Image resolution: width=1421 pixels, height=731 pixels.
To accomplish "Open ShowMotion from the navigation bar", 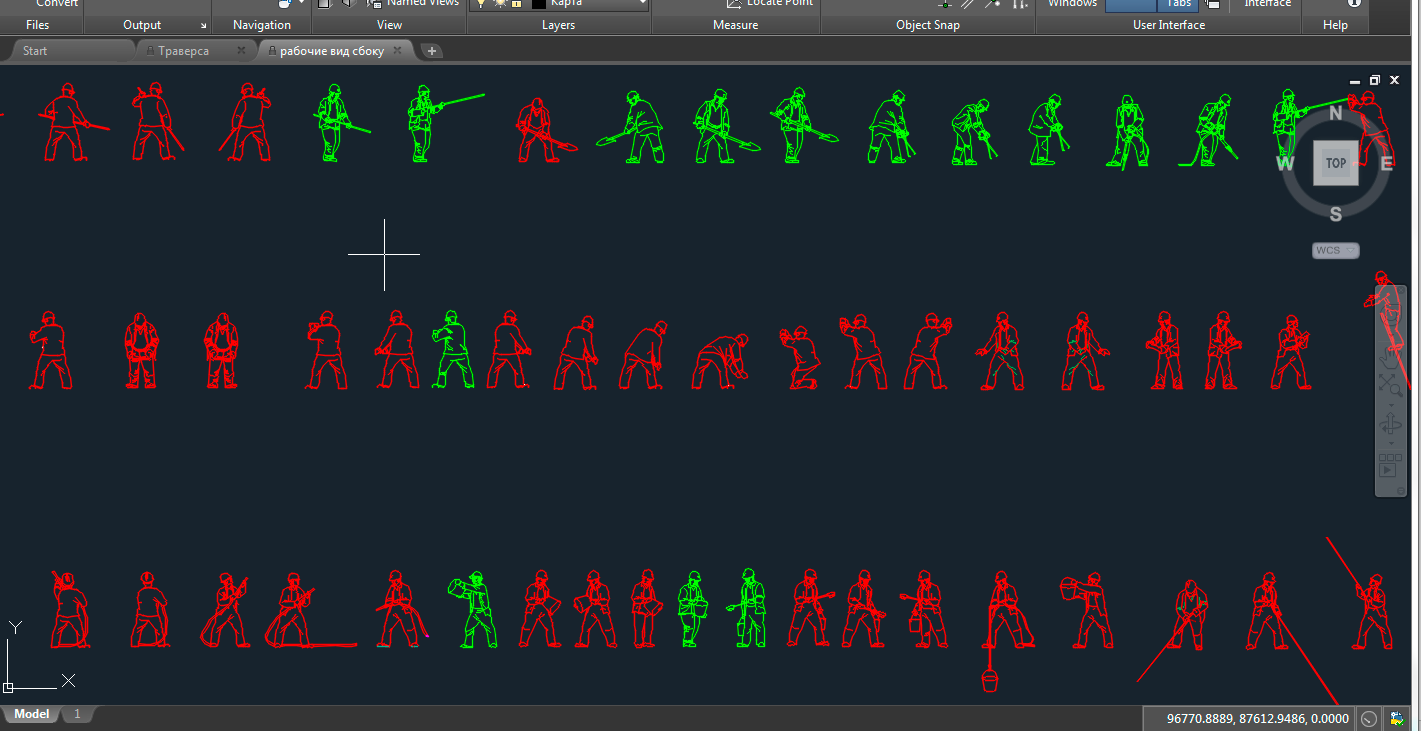I will pos(1390,466).
